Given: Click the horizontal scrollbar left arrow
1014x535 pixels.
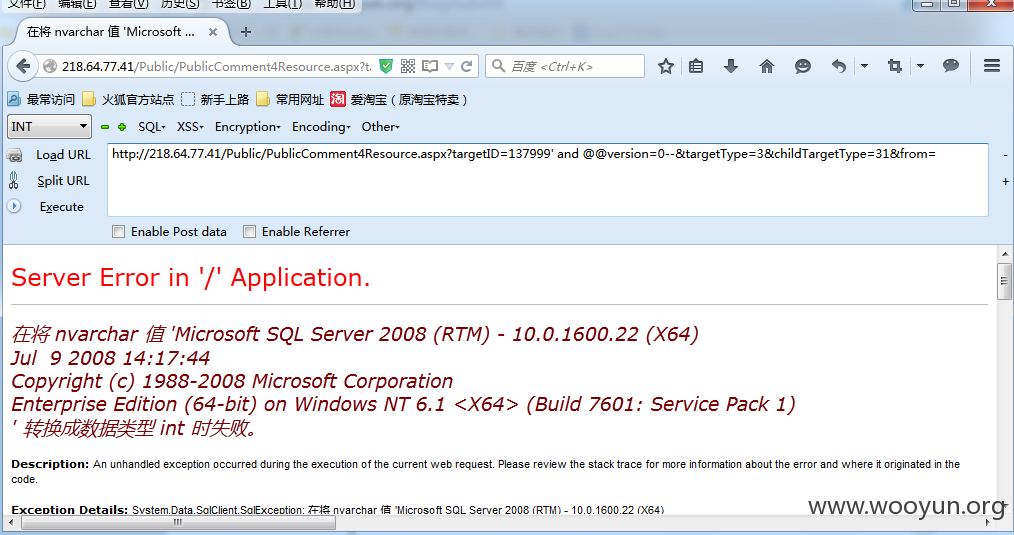Looking at the screenshot, I should (10, 522).
